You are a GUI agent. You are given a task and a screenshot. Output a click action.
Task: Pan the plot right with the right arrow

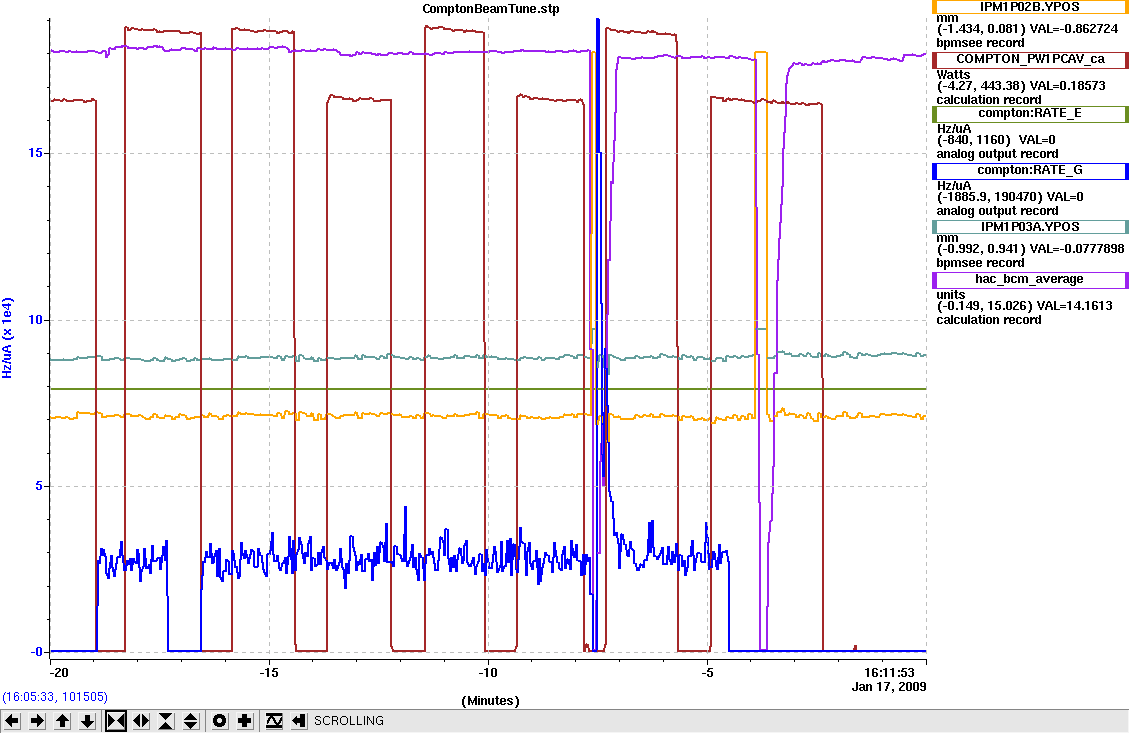[37, 721]
